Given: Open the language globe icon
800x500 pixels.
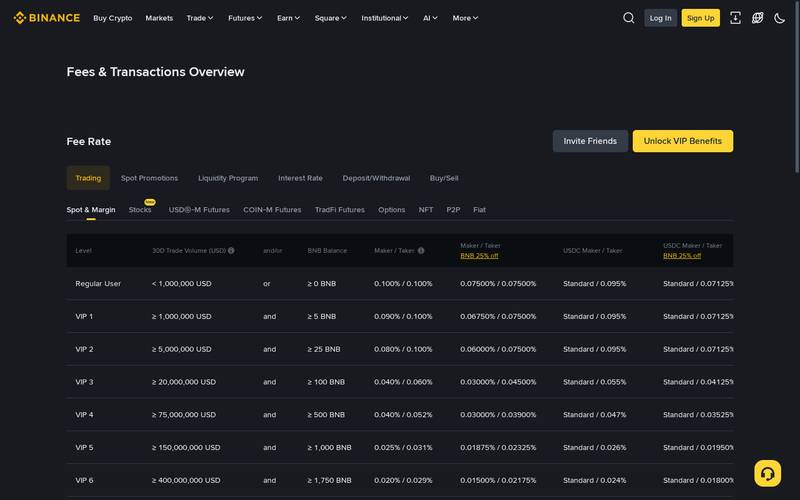Looking at the screenshot, I should [x=758, y=18].
